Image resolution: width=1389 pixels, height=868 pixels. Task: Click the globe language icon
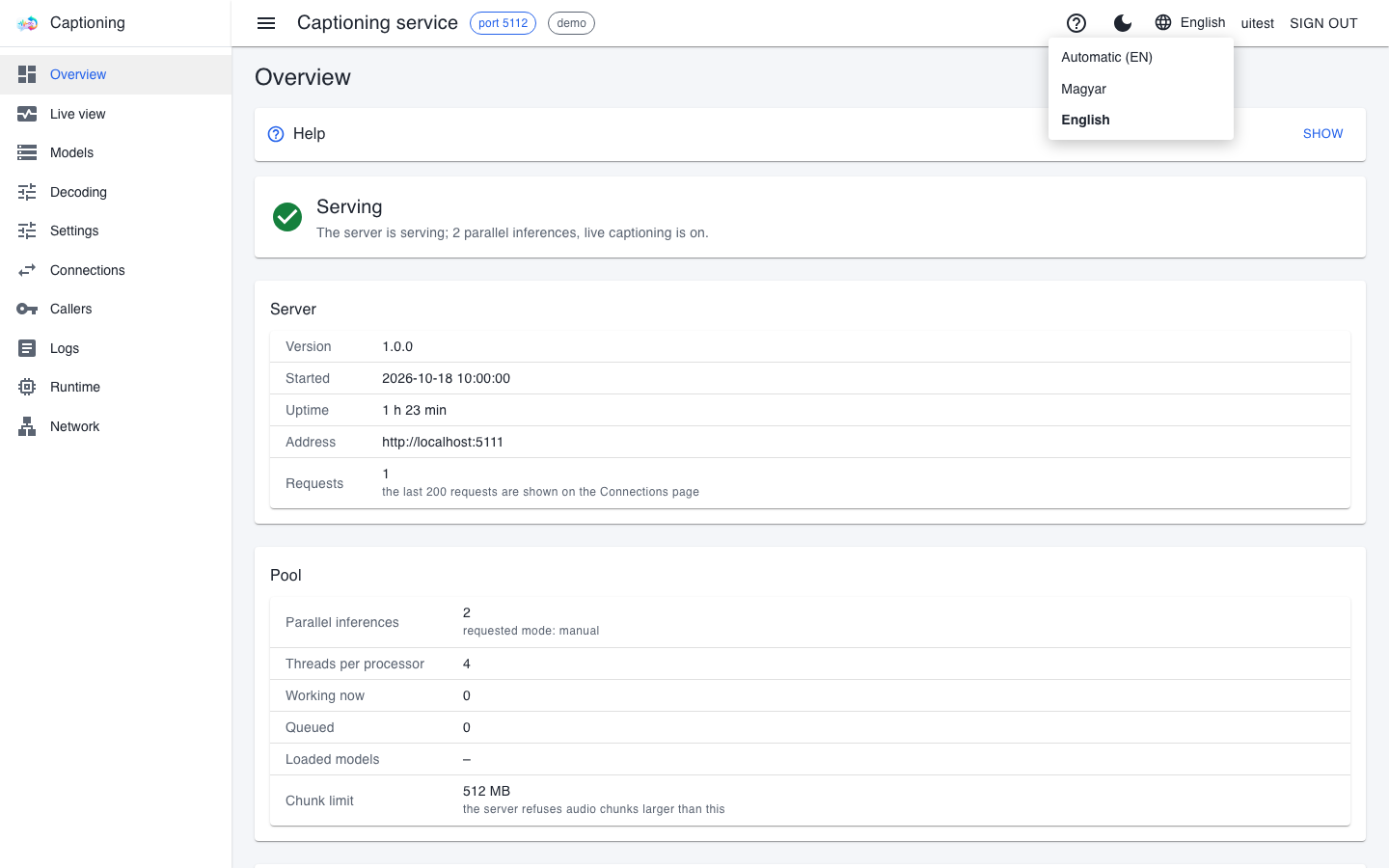pos(1163,22)
